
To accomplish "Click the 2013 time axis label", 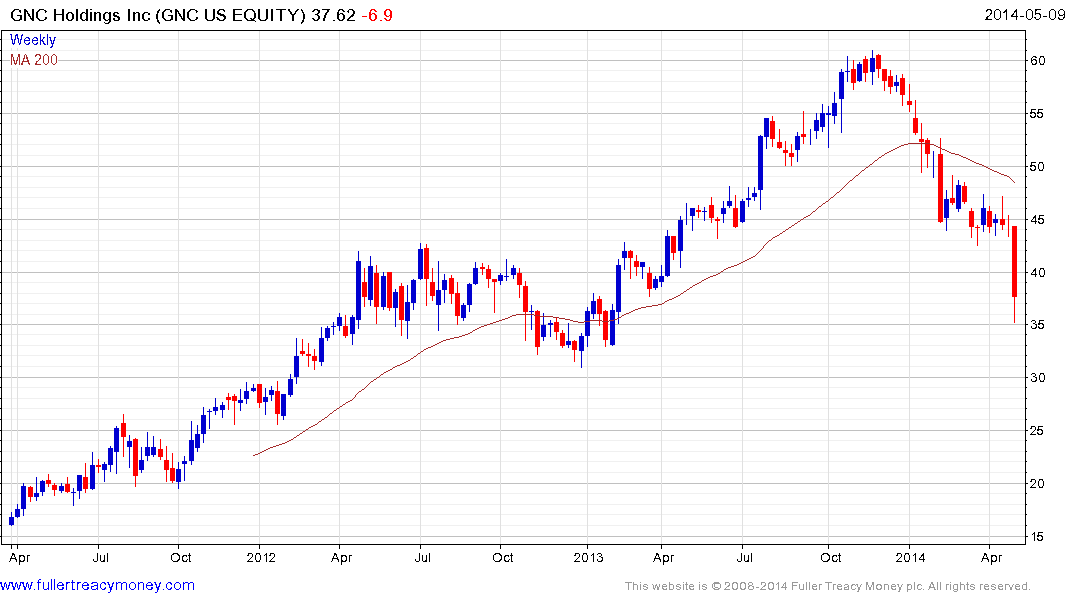I will [588, 557].
